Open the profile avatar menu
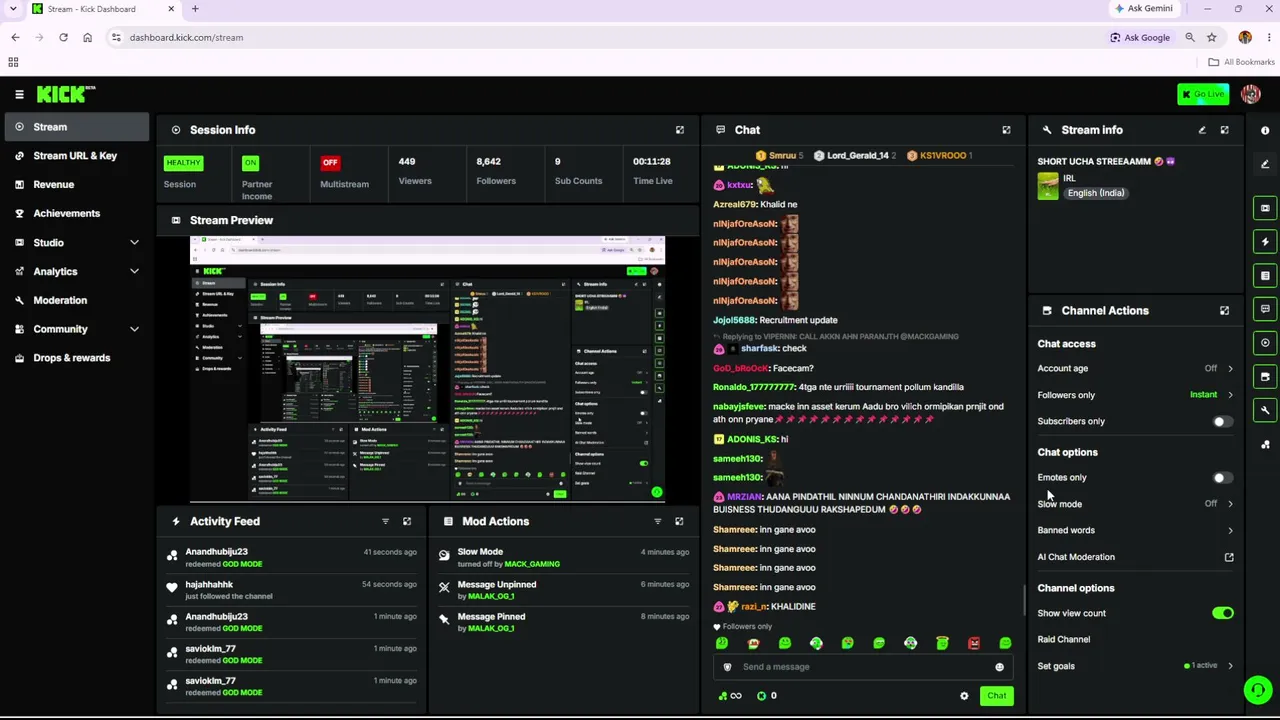The height and width of the screenshot is (720, 1280). tap(1250, 94)
